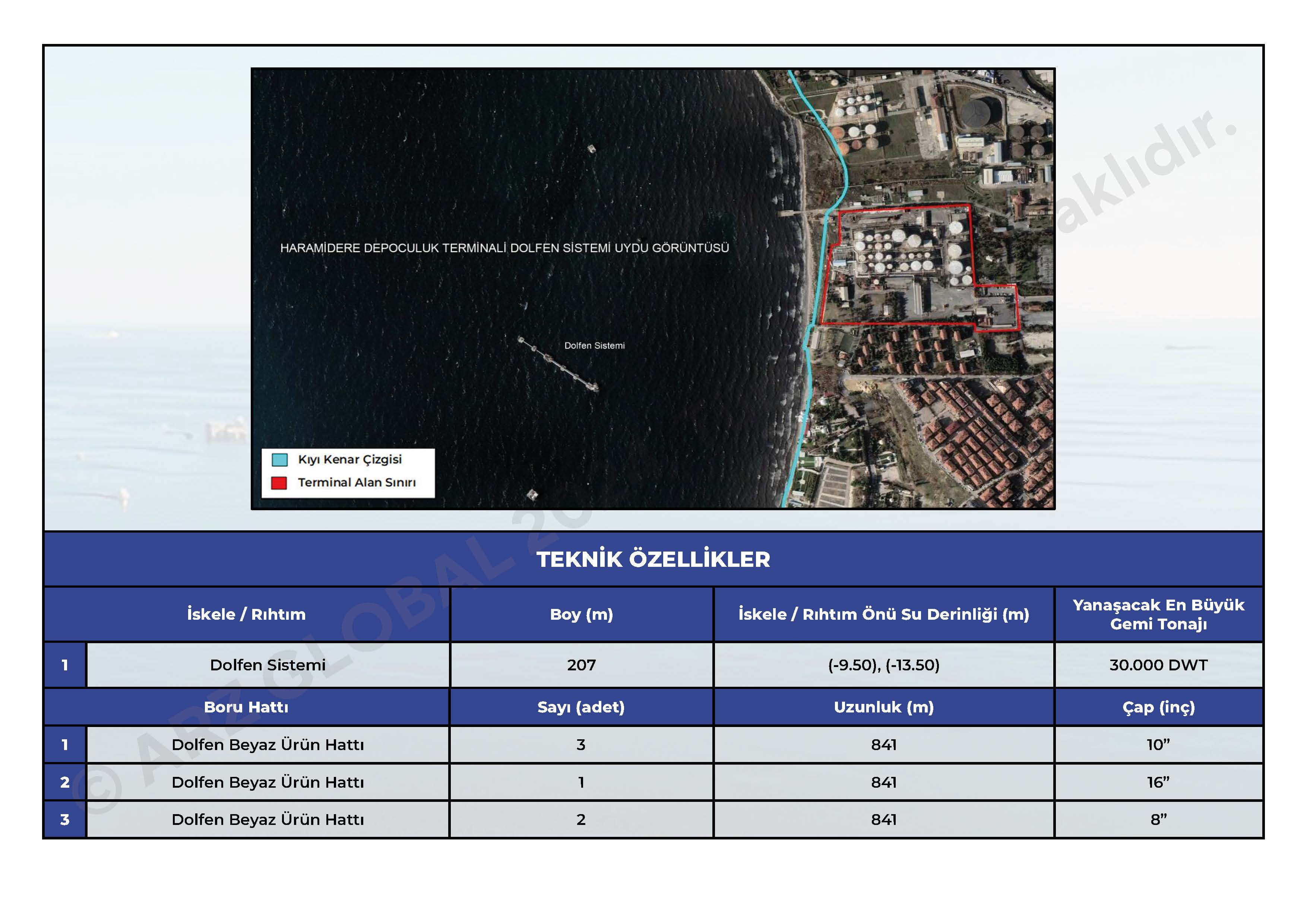The image size is (1307, 924).
Task: Click the (-9.50), (-13.50) depth cell
Action: coord(884,665)
